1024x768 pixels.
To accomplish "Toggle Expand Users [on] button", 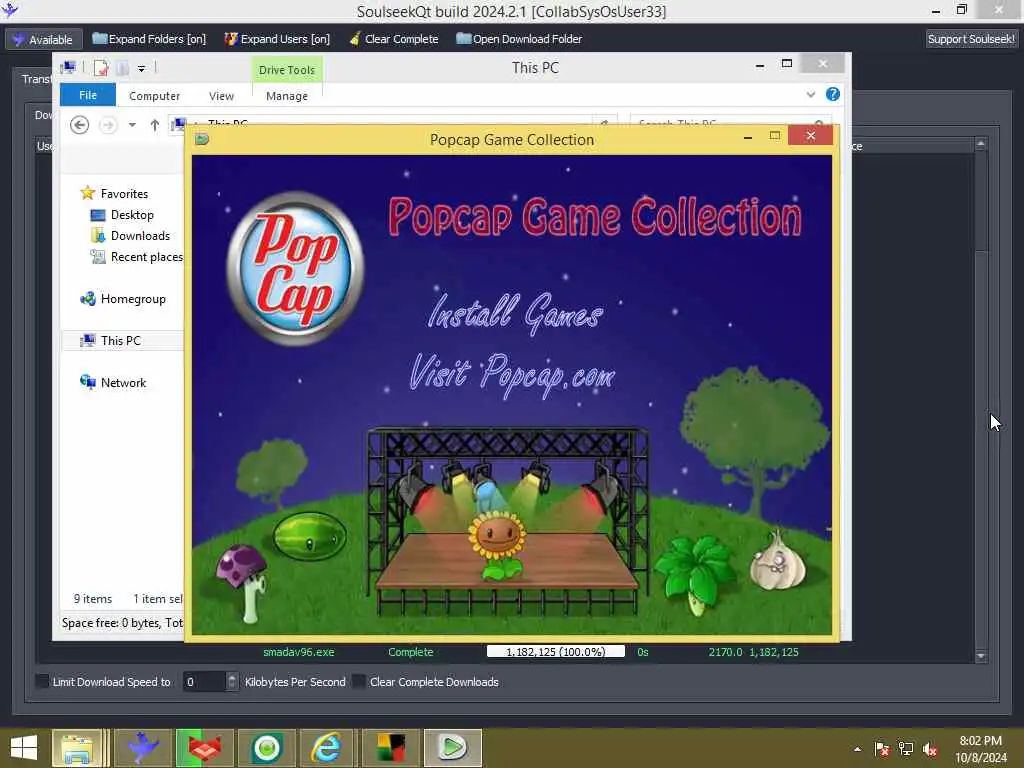I will (278, 39).
